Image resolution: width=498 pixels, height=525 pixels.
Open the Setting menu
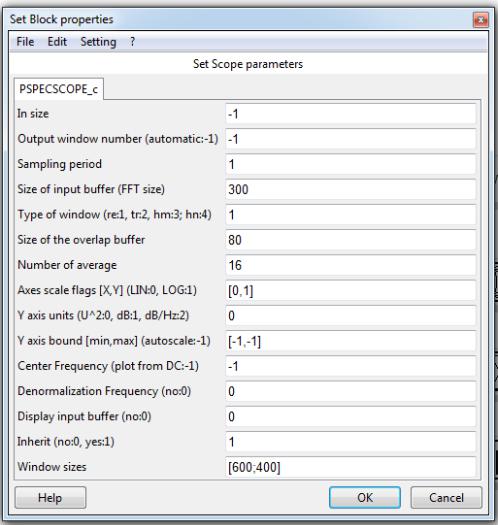tap(98, 42)
